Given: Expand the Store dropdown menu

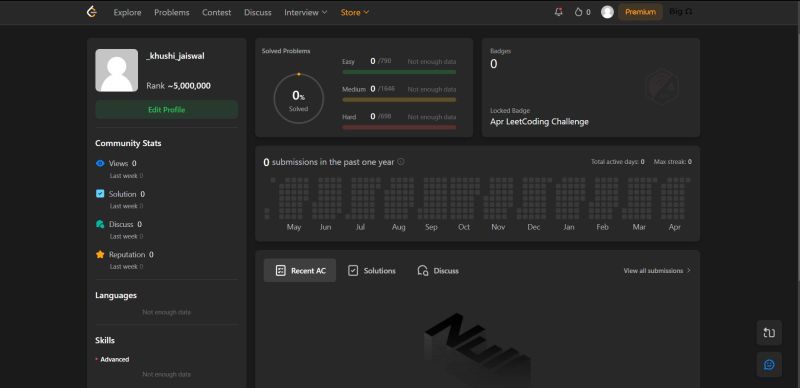Looking at the screenshot, I should click(355, 12).
